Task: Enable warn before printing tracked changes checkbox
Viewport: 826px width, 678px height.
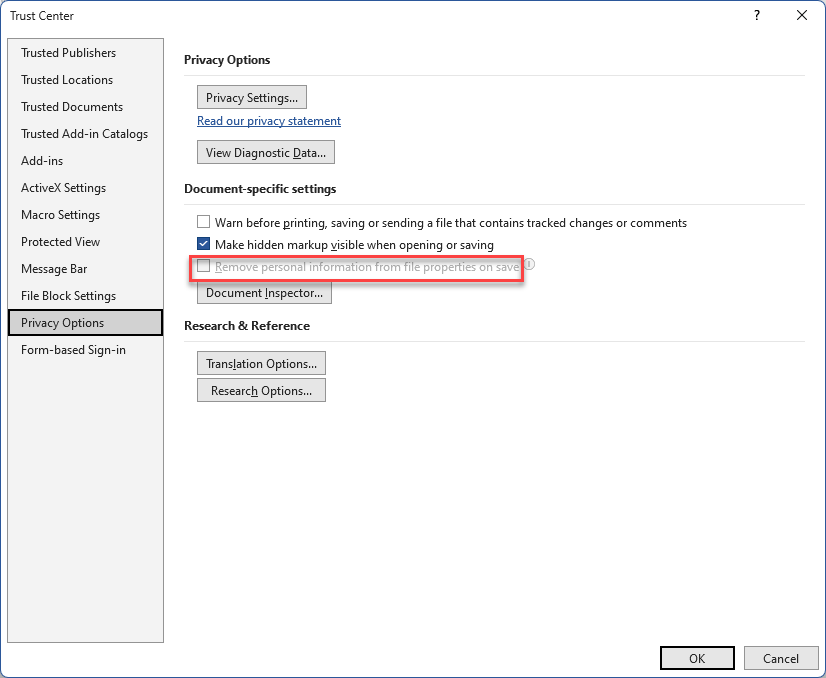Action: pos(203,222)
